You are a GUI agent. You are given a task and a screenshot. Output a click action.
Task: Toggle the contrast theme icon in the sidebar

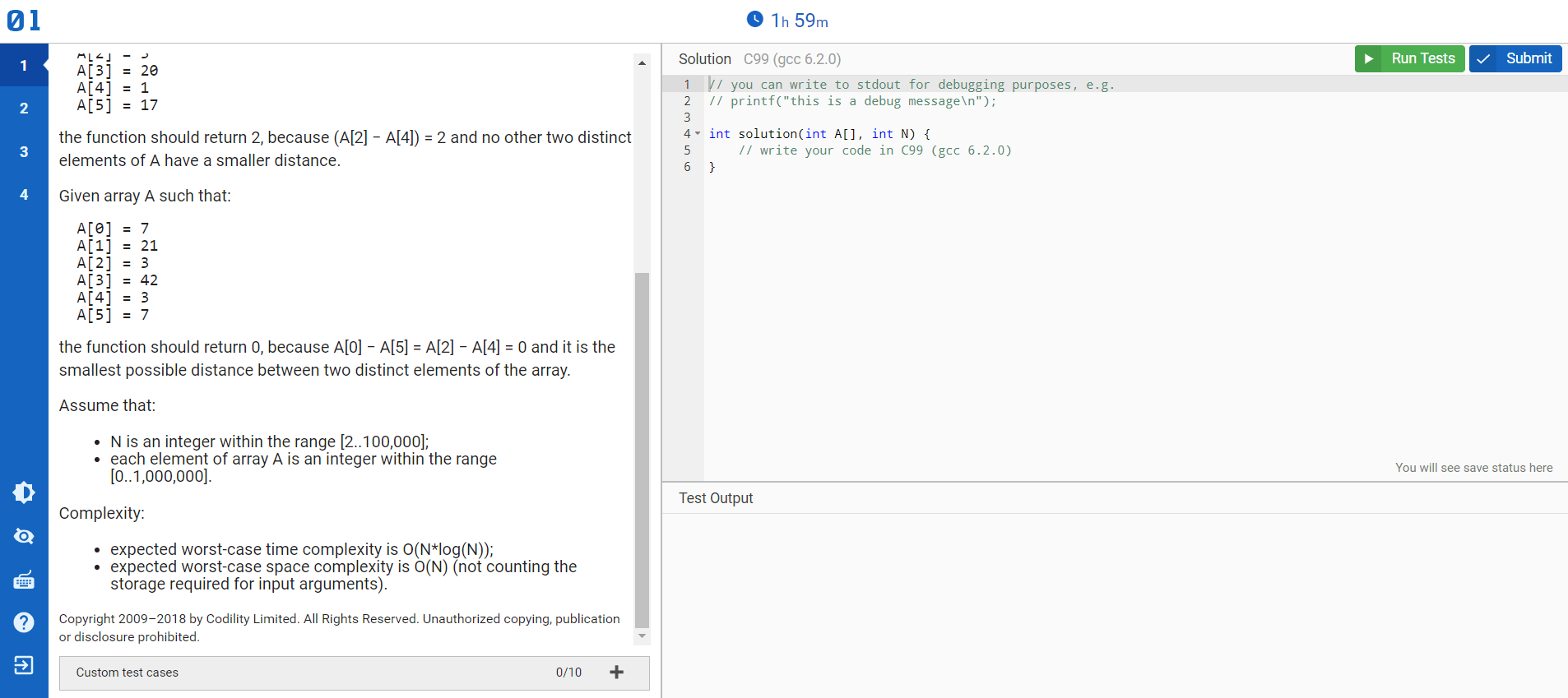coord(24,492)
